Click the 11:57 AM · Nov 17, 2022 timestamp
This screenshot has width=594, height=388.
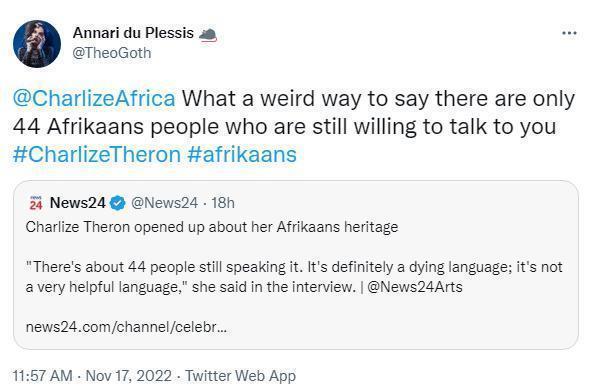tap(92, 376)
